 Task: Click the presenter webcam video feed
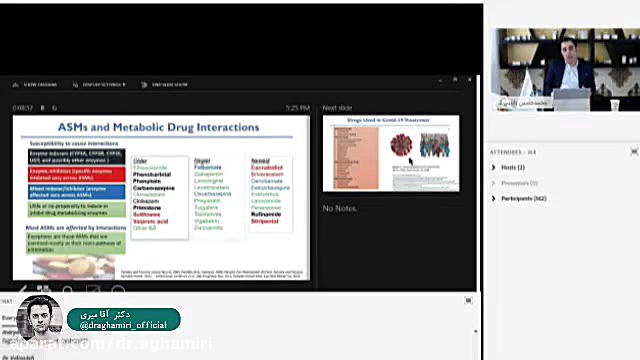566,69
